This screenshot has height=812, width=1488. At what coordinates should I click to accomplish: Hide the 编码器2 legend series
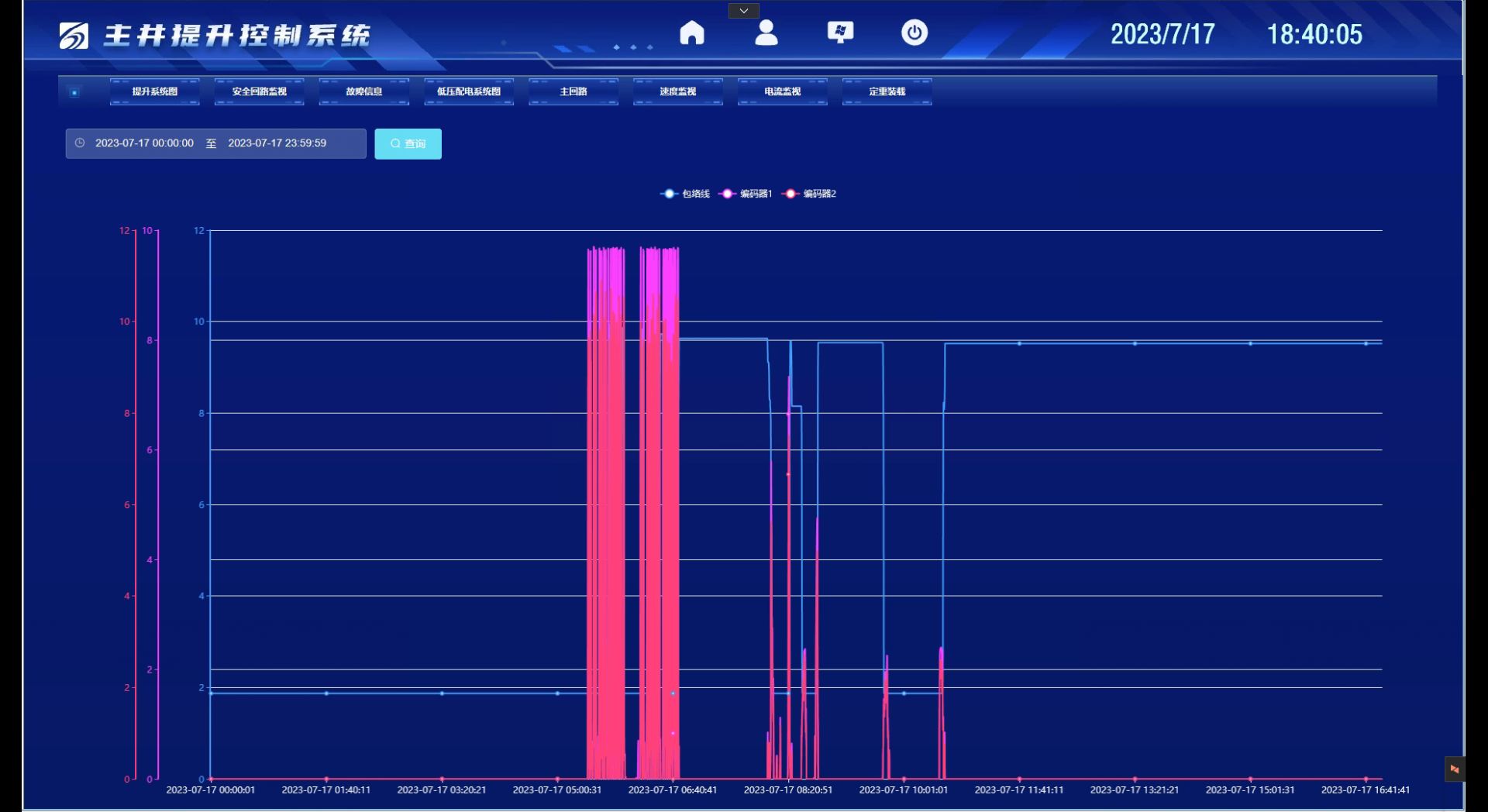[x=809, y=194]
